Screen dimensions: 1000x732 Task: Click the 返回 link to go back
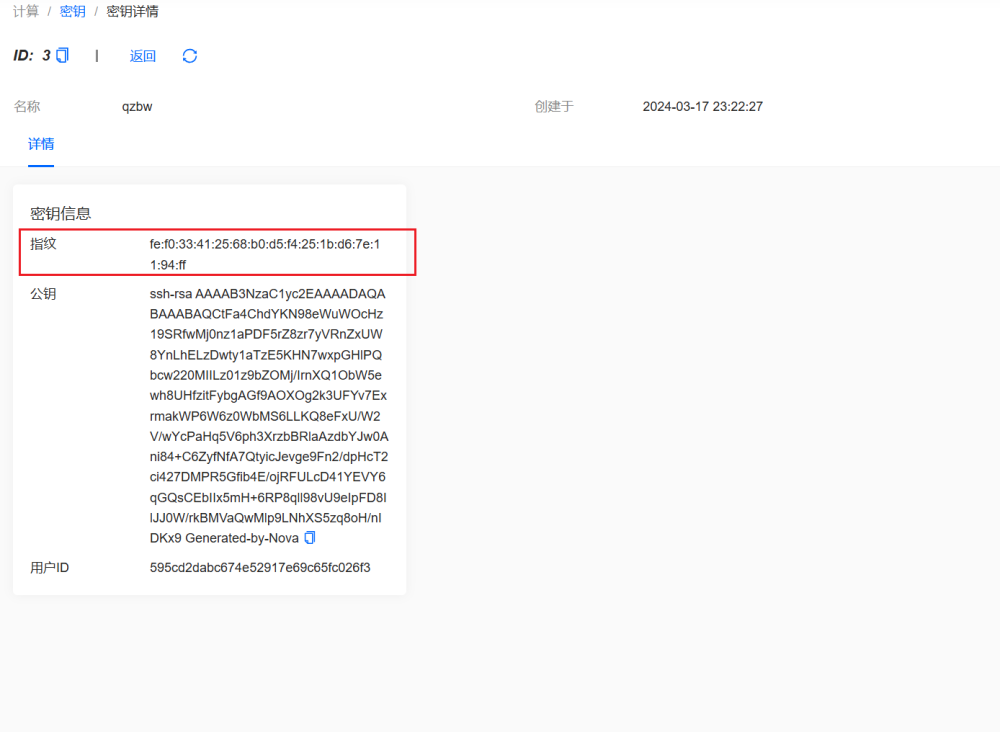tap(143, 56)
